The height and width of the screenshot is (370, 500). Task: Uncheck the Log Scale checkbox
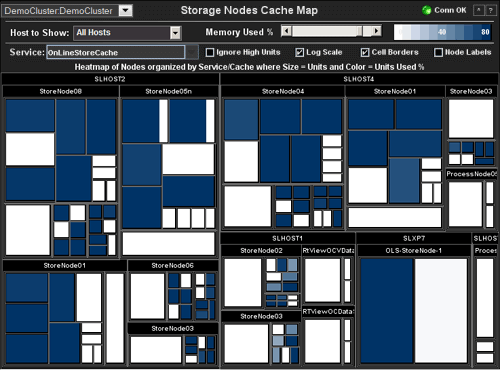pos(299,52)
